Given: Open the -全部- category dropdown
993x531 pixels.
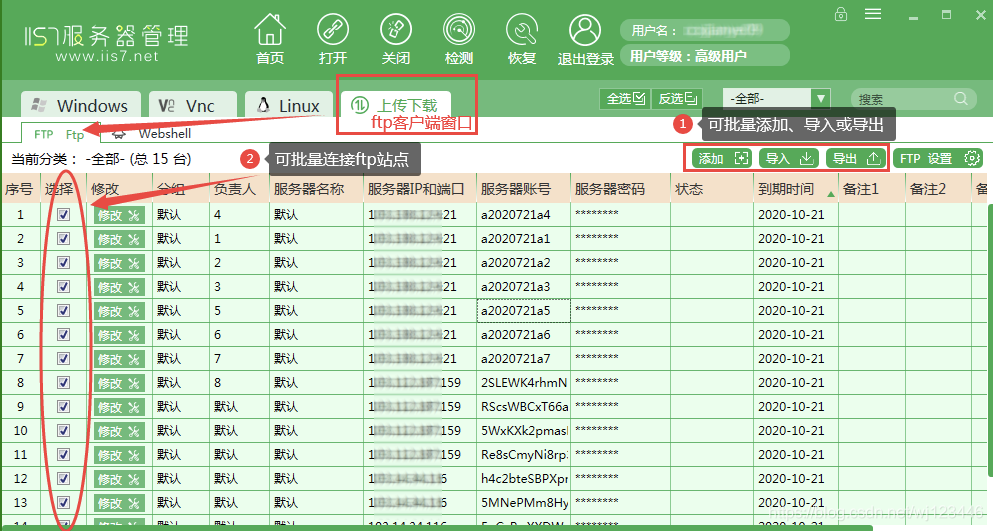Looking at the screenshot, I should pos(776,98).
